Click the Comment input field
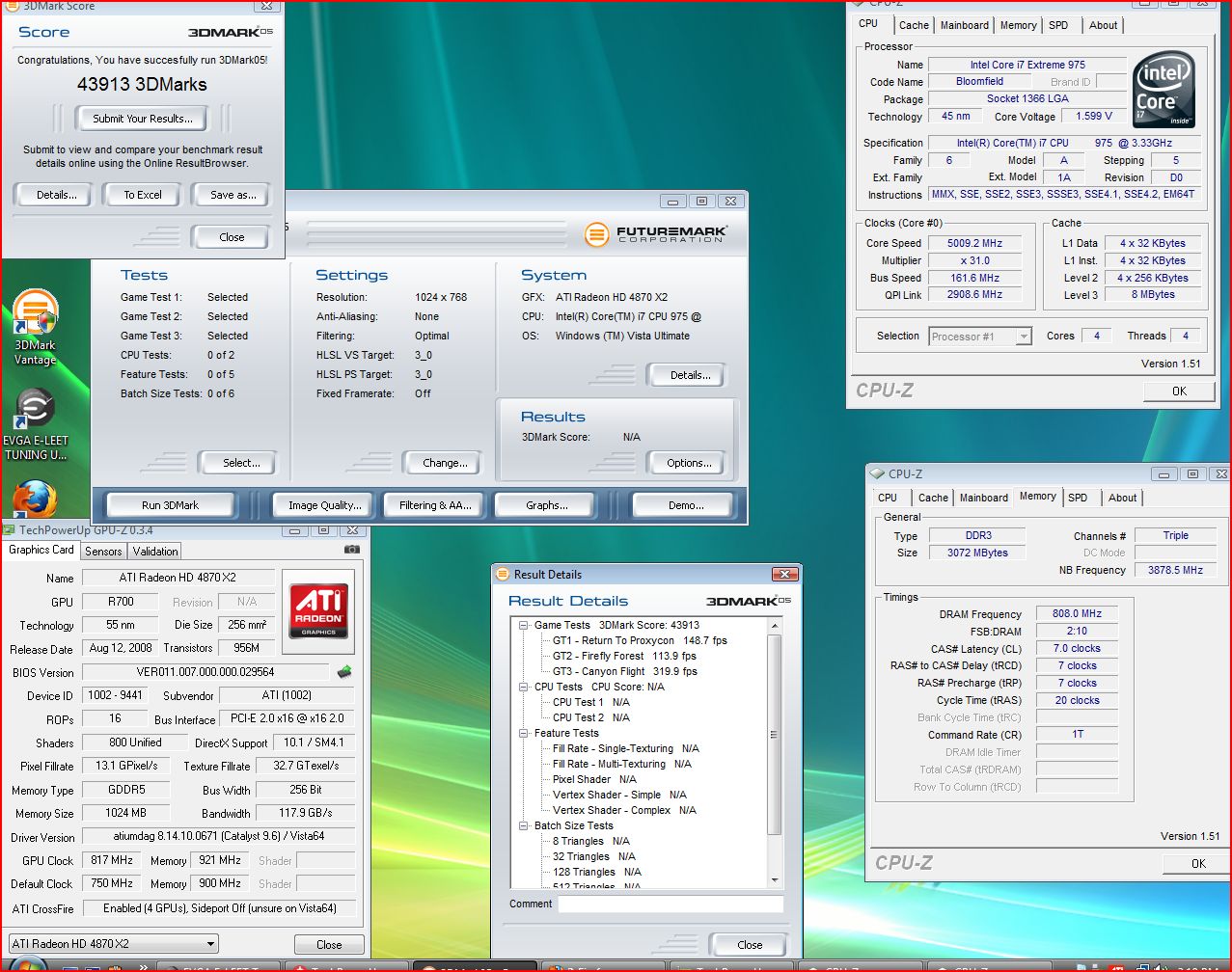 671,904
